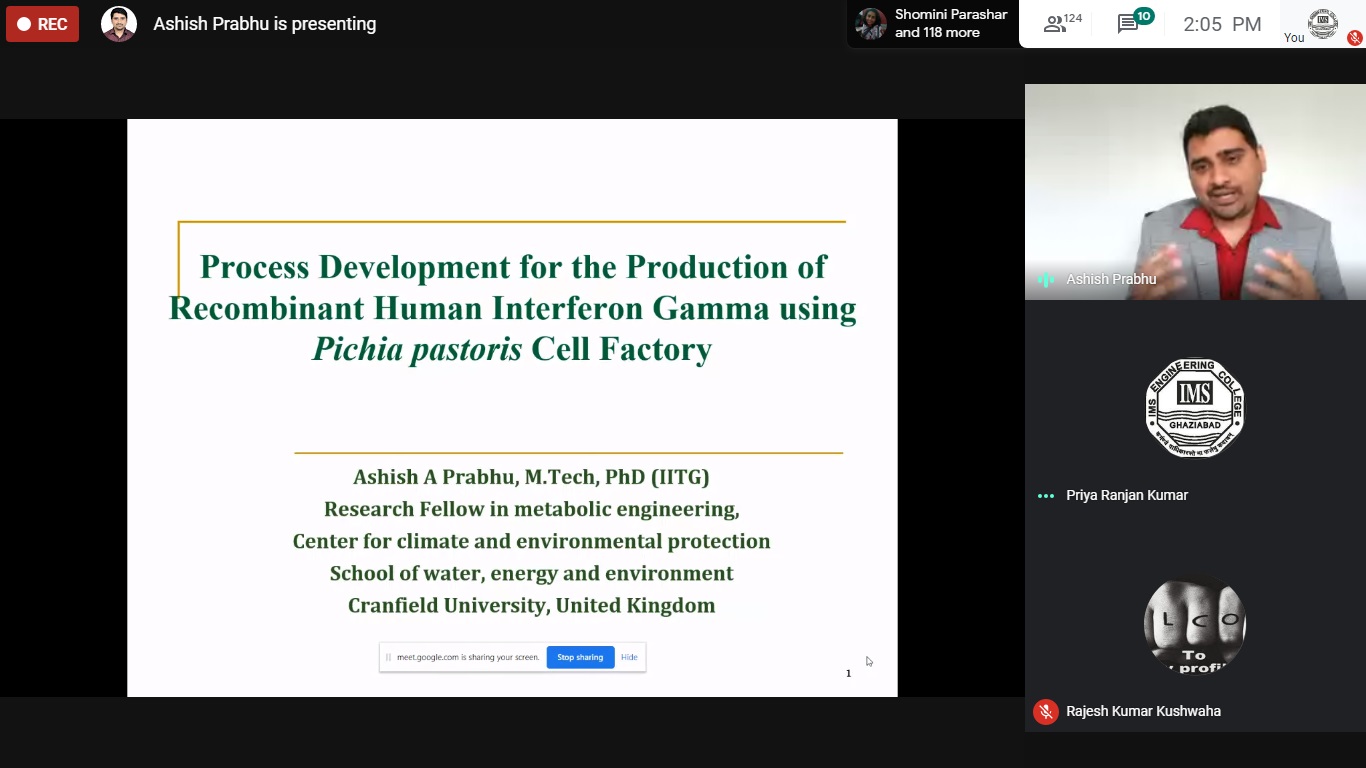Click the "and 118 more" participants text
This screenshot has width=1366, height=768.
click(x=937, y=33)
